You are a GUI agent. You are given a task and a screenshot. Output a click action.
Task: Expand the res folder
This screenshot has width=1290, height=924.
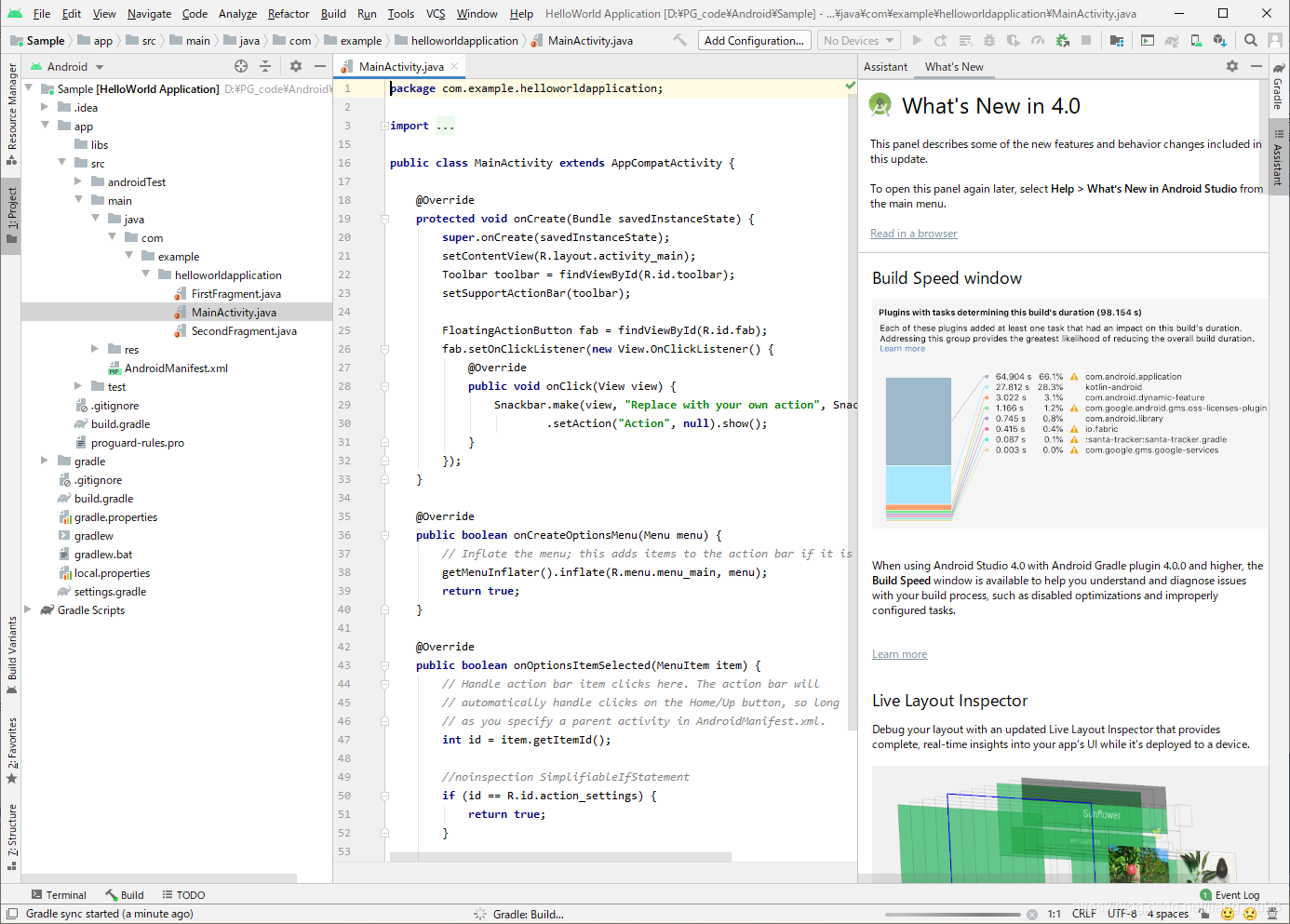(x=95, y=349)
